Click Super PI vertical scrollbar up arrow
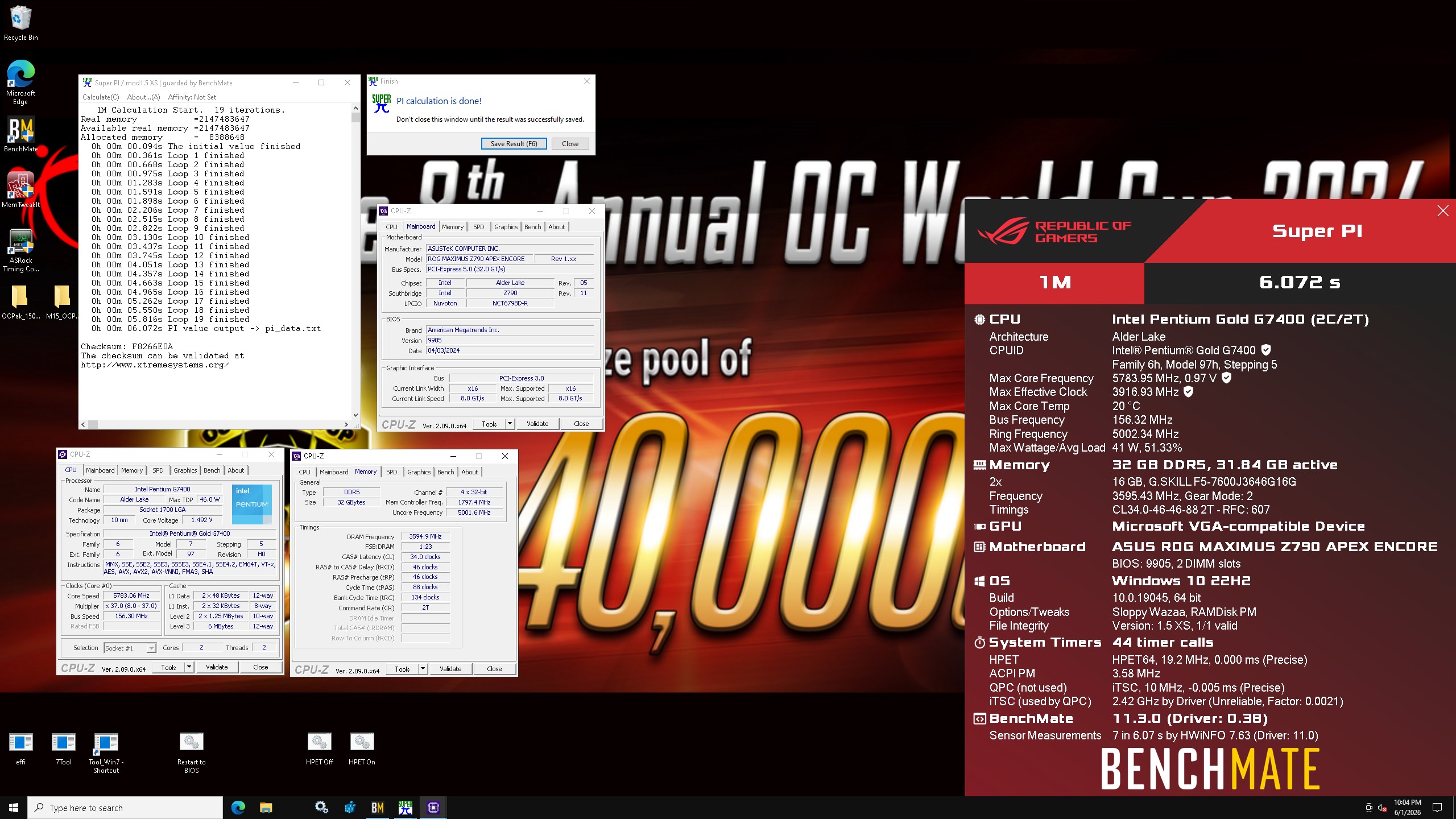This screenshot has height=819, width=1456. tap(355, 108)
